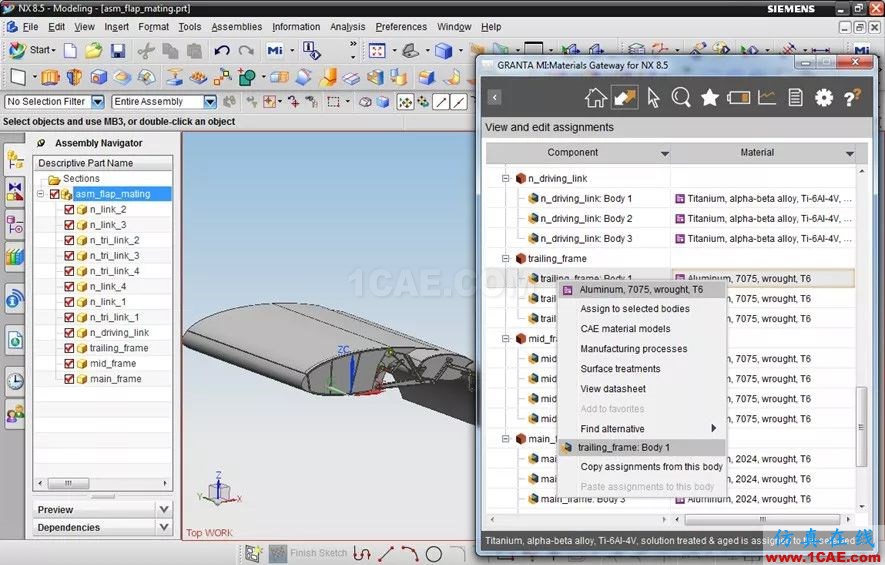Uncheck the trailing_frame component checkbox
This screenshot has width=885, height=565.
tap(69, 348)
